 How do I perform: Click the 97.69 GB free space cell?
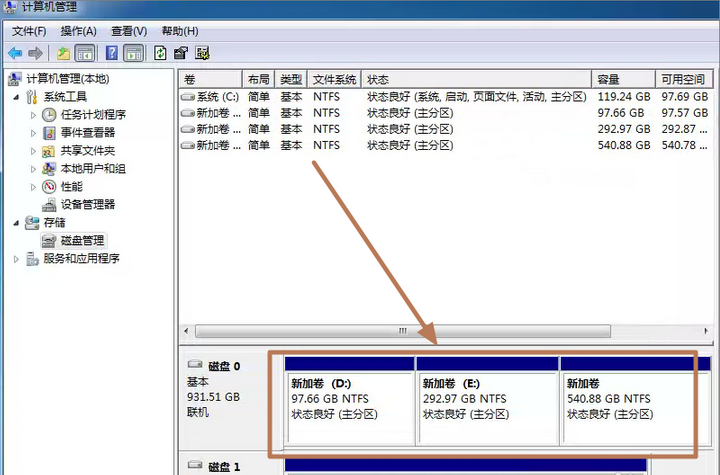tap(684, 97)
